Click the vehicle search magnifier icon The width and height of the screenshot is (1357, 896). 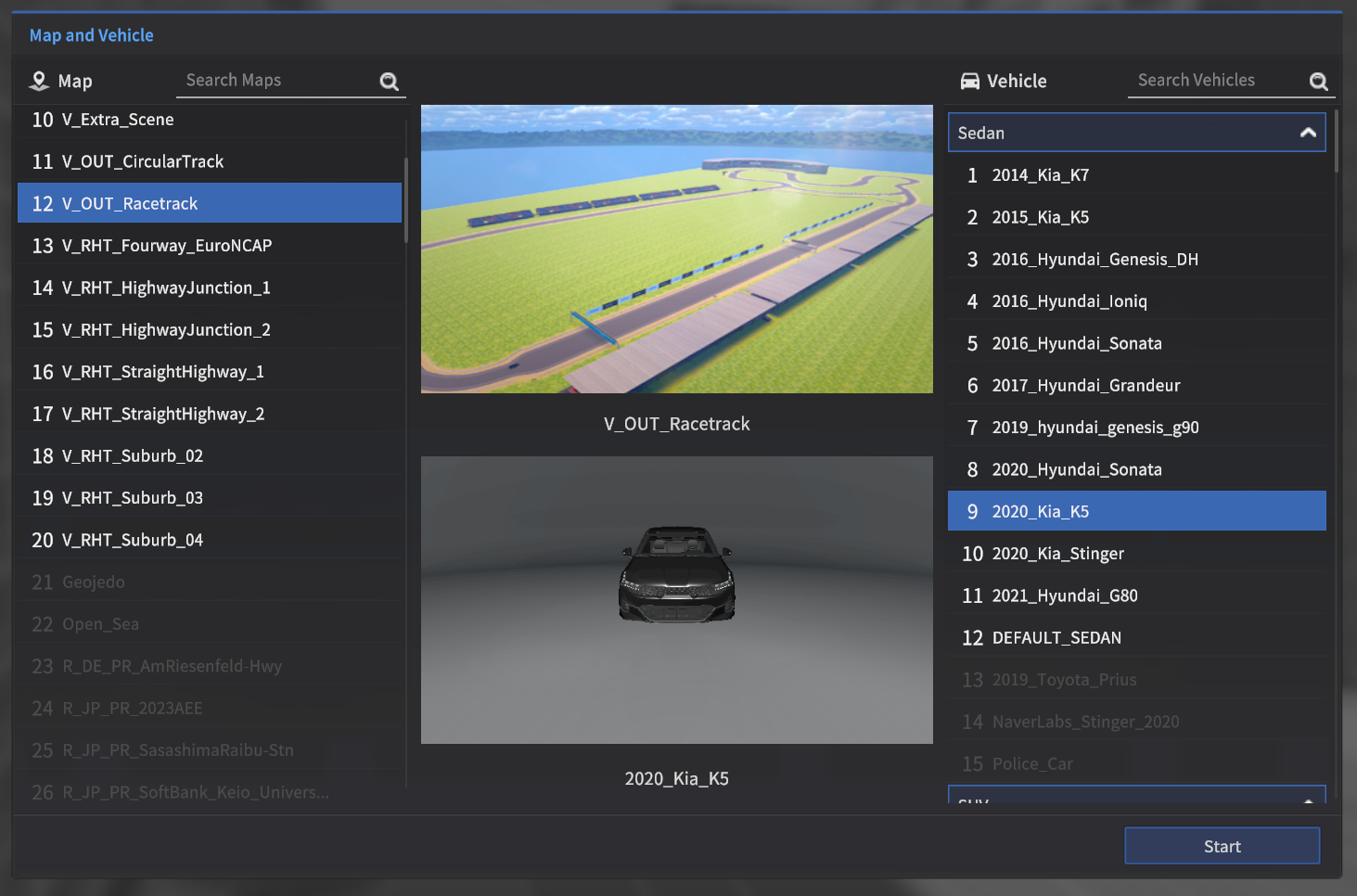[x=1318, y=82]
